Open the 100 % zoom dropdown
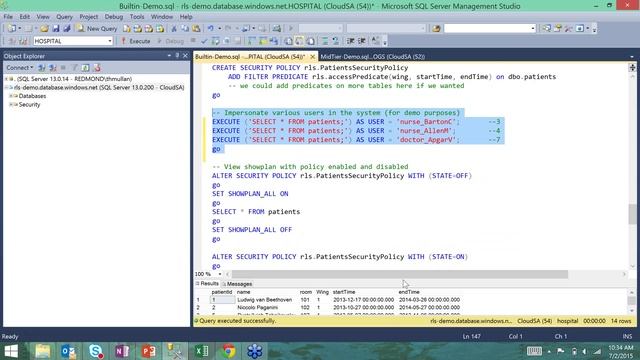This screenshot has width=640, height=360. tap(220, 274)
